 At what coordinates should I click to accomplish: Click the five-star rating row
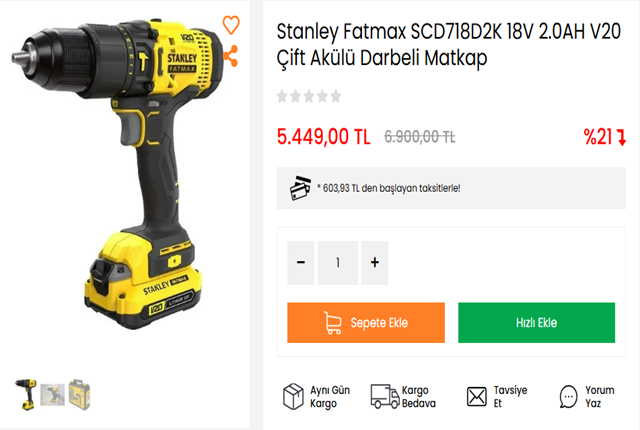[309, 96]
